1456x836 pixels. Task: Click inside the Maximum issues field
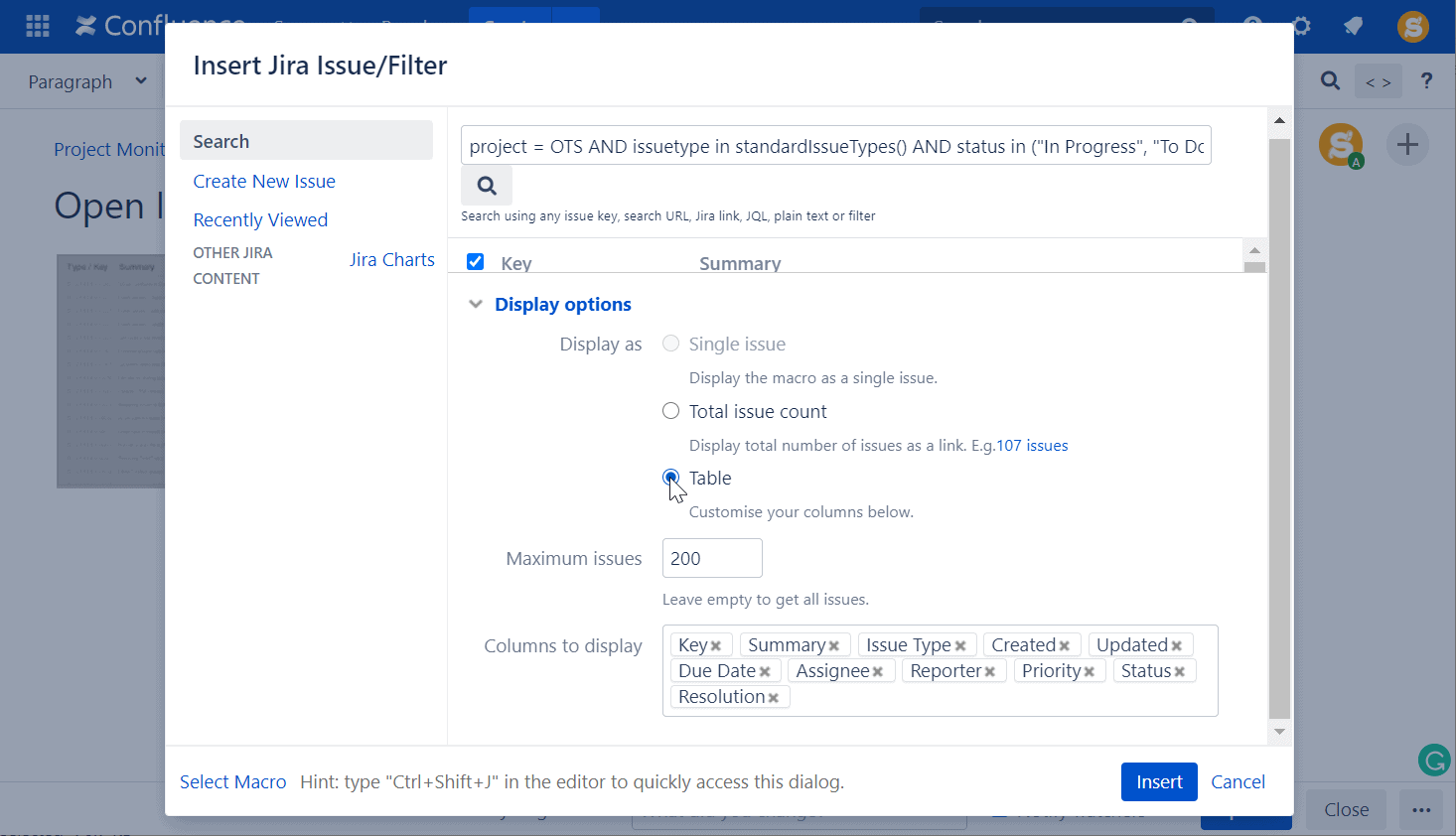(711, 557)
